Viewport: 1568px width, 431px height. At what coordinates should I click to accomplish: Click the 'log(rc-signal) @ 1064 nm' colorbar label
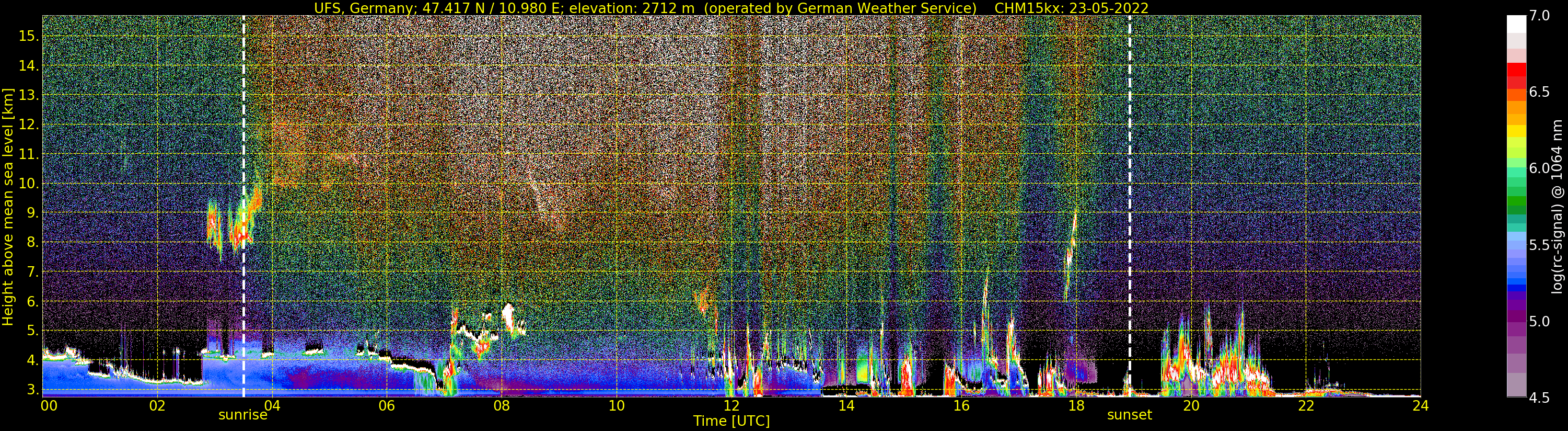pyautogui.click(x=1557, y=206)
